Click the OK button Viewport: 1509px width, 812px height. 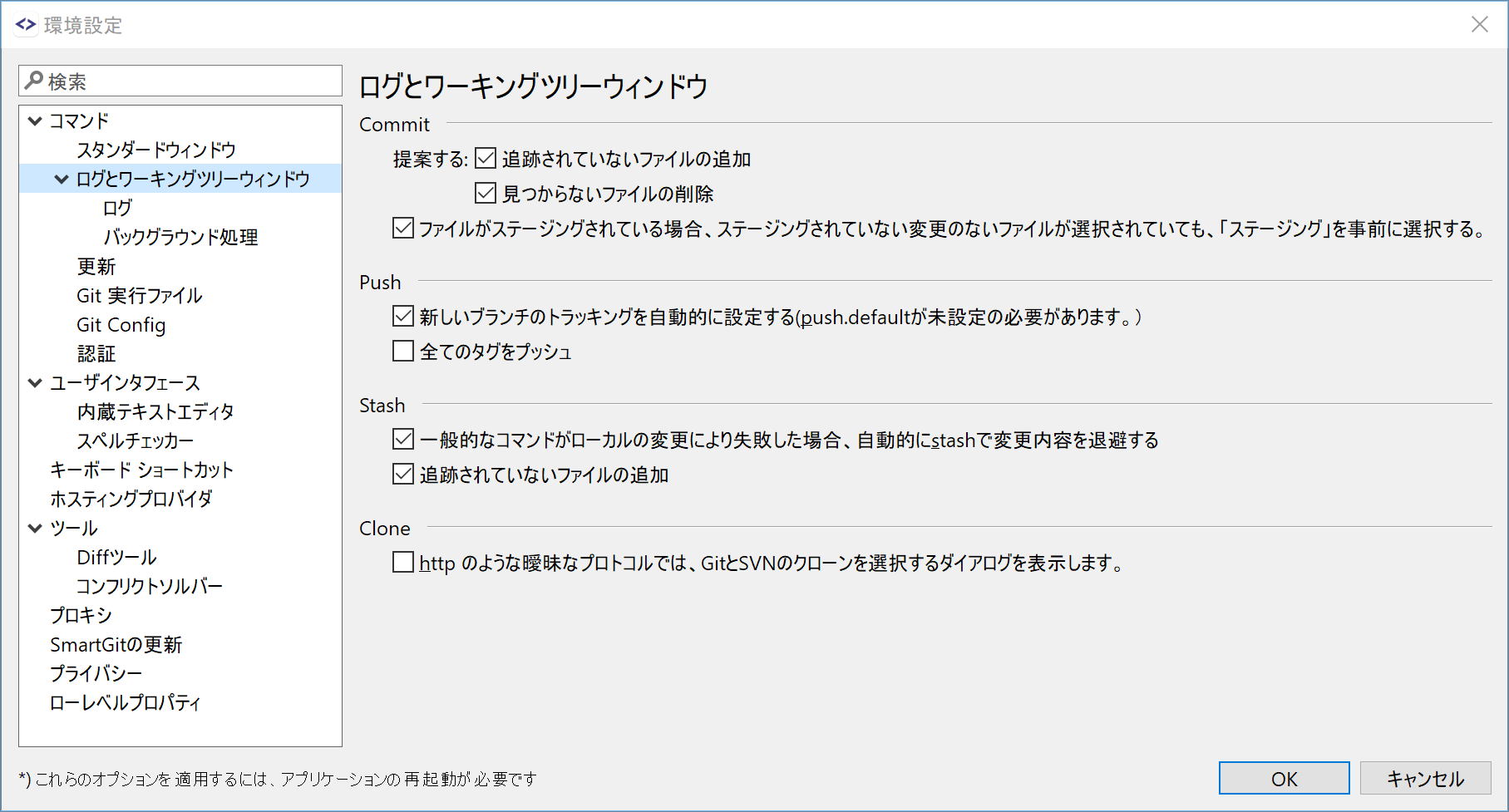[1283, 778]
